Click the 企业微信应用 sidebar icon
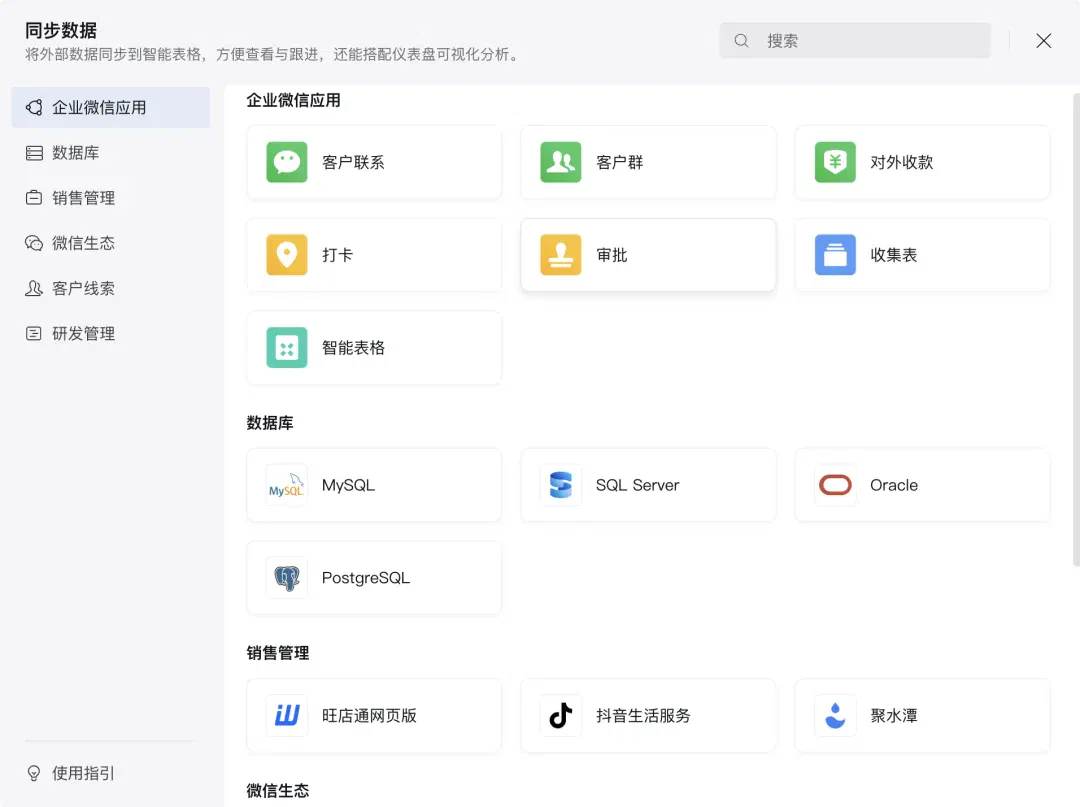 pyautogui.click(x=34, y=107)
